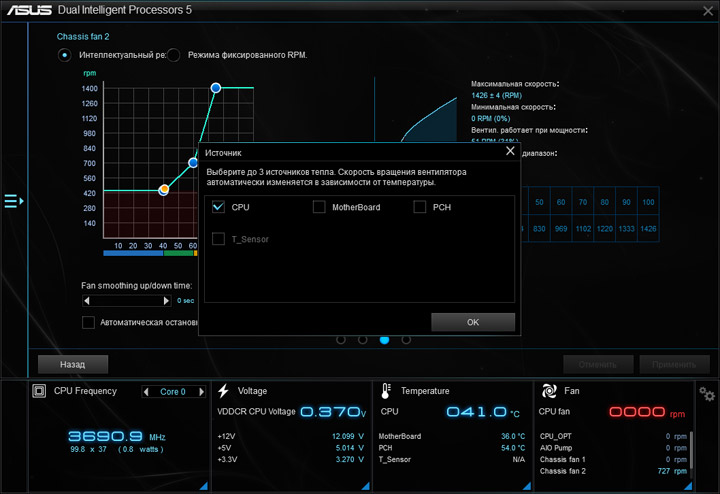Enable the MotherBoard heat source checkbox
This screenshot has height=494, width=720.
[x=319, y=207]
